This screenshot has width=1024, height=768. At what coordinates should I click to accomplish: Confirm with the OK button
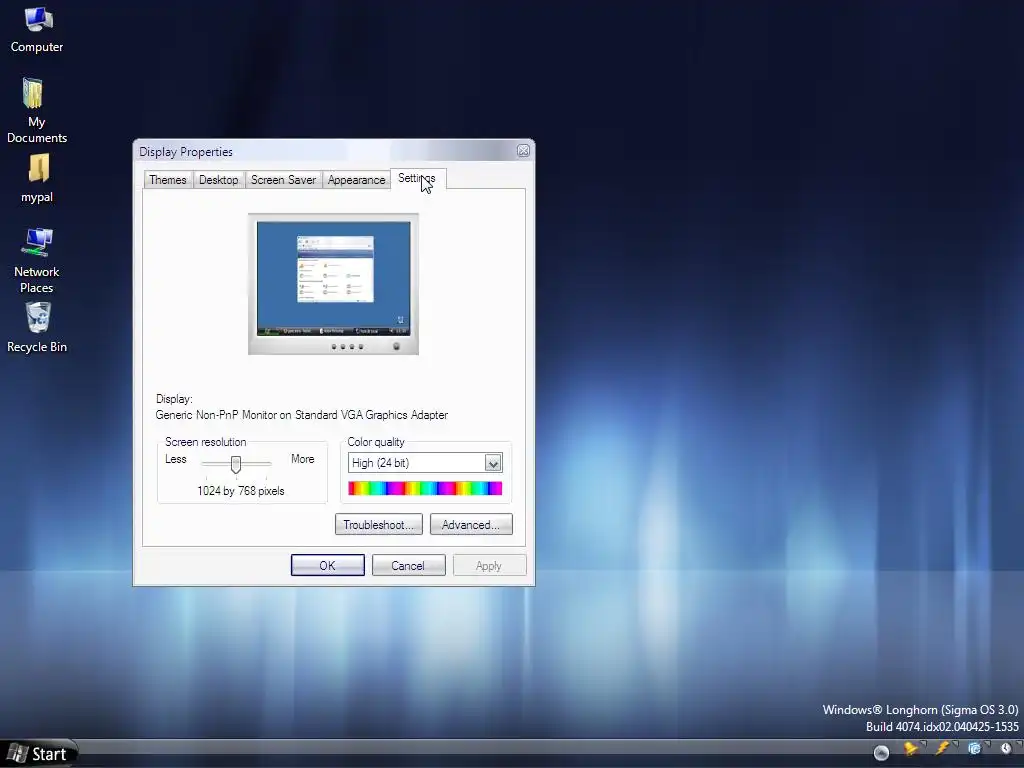click(x=328, y=566)
